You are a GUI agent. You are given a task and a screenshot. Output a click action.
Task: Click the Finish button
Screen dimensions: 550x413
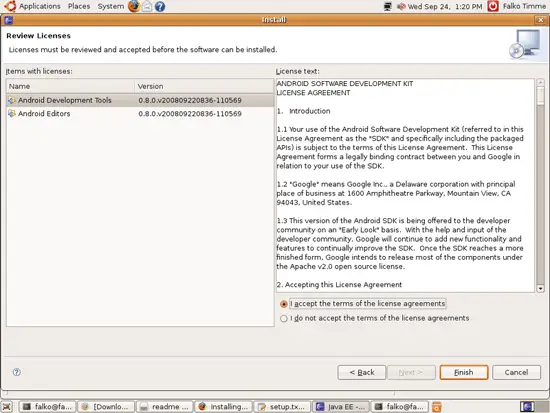tap(464, 373)
